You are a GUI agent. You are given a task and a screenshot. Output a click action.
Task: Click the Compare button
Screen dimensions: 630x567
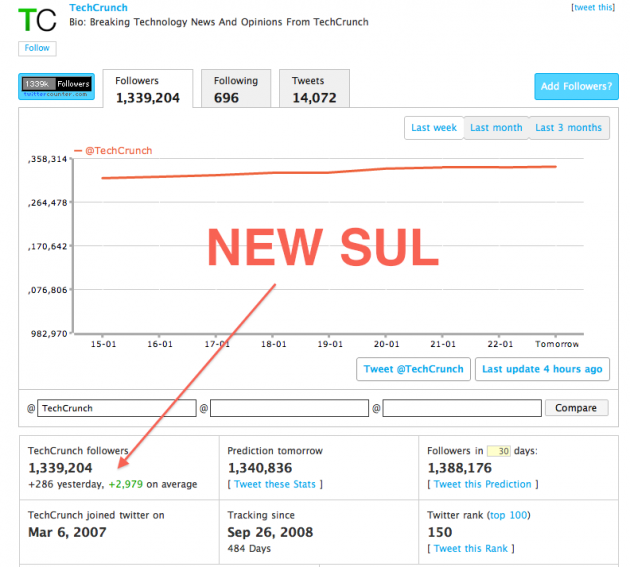click(x=576, y=408)
